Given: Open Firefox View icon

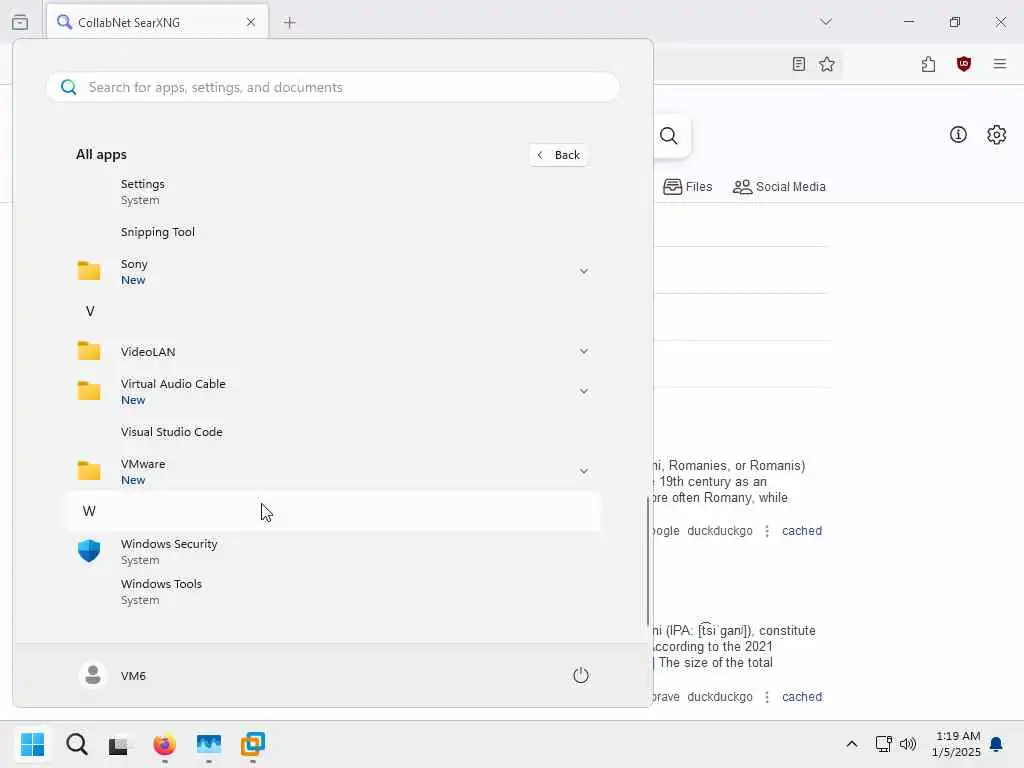Looking at the screenshot, I should pos(20,22).
